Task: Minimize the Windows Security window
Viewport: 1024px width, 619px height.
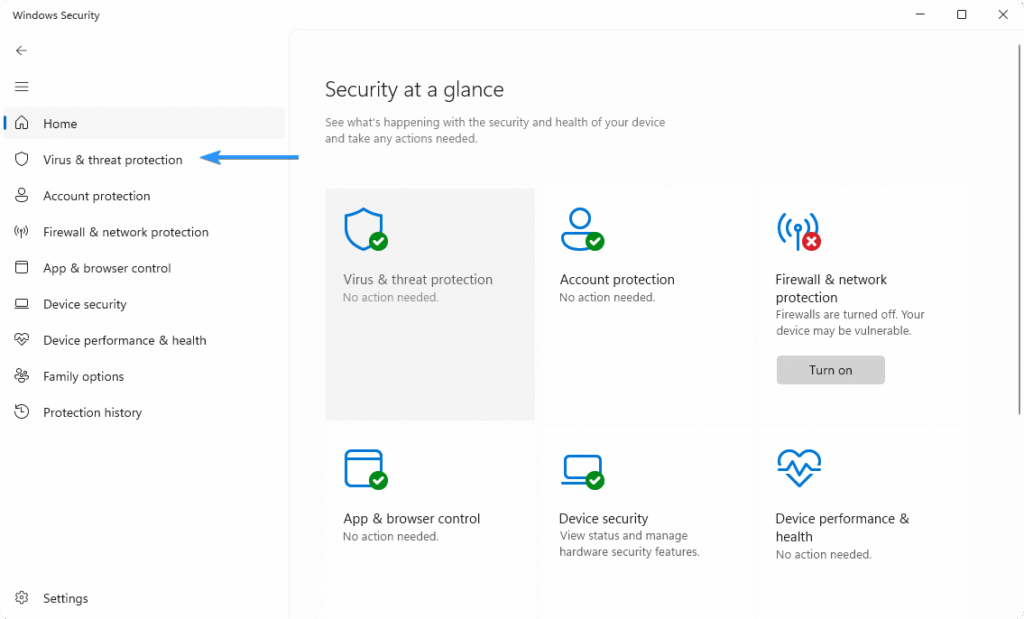Action: [920, 14]
